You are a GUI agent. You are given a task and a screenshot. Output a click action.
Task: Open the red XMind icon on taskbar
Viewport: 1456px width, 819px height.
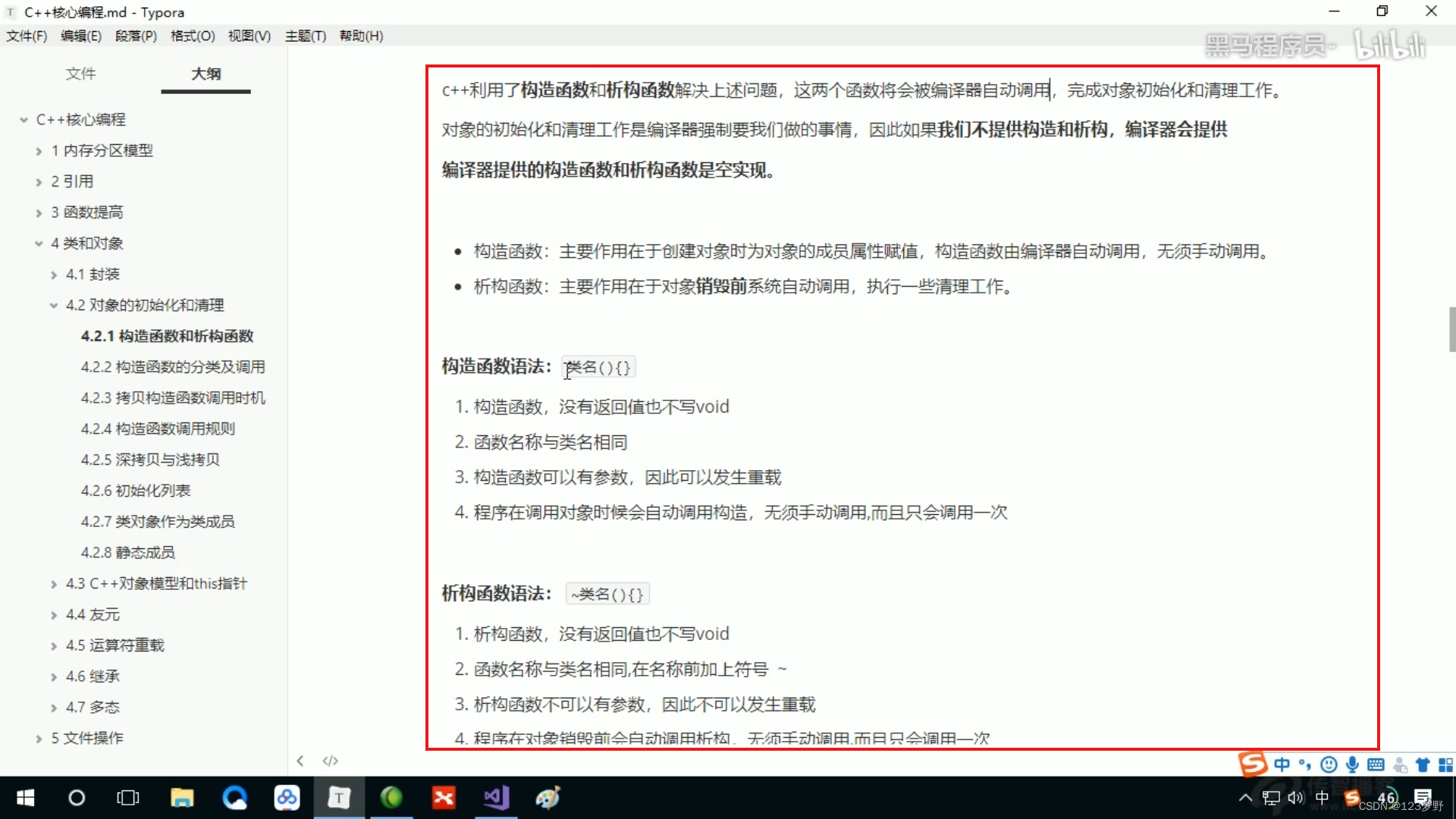point(444,798)
